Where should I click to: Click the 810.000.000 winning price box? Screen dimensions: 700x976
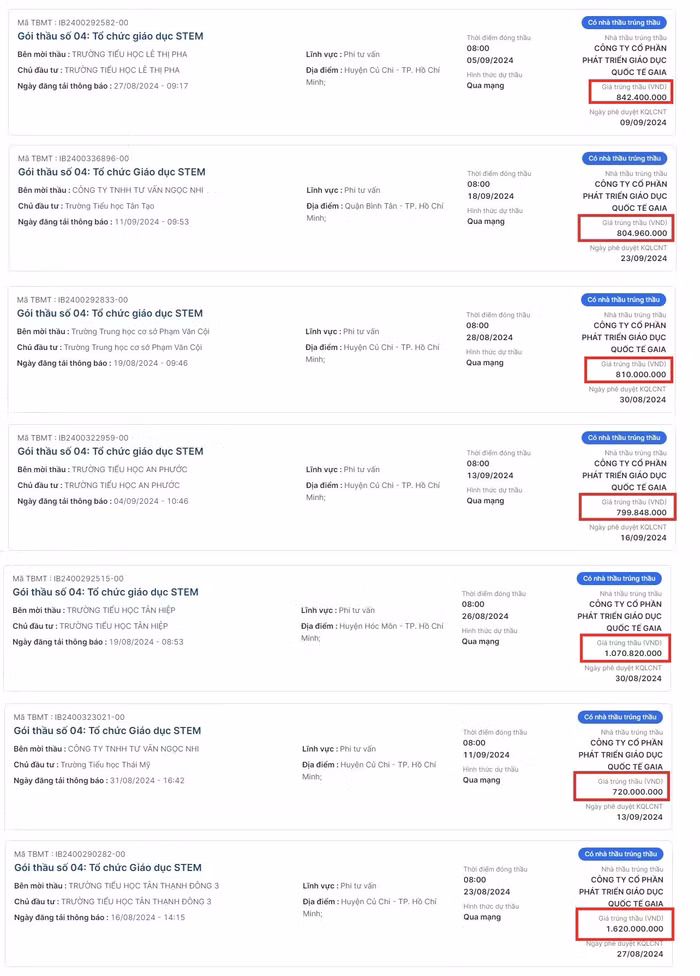[x=642, y=375]
